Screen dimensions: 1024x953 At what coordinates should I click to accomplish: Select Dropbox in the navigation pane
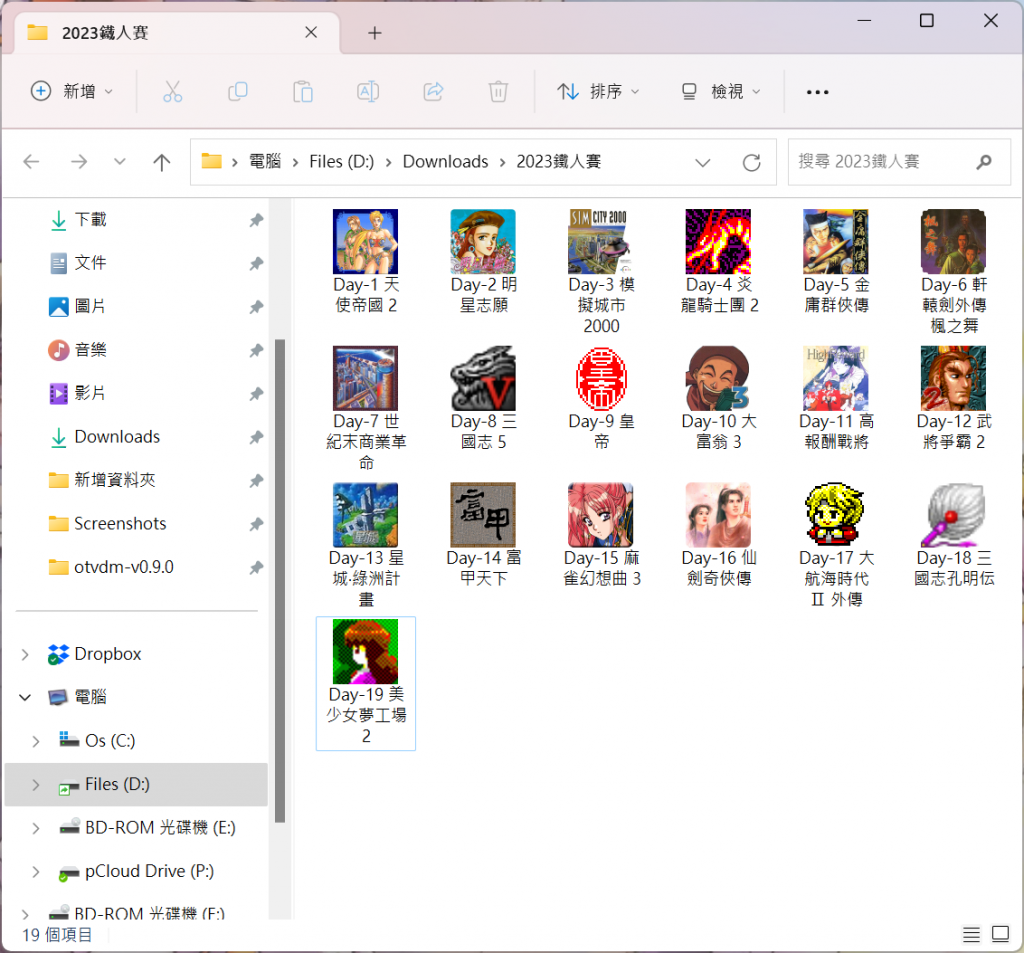(x=108, y=654)
